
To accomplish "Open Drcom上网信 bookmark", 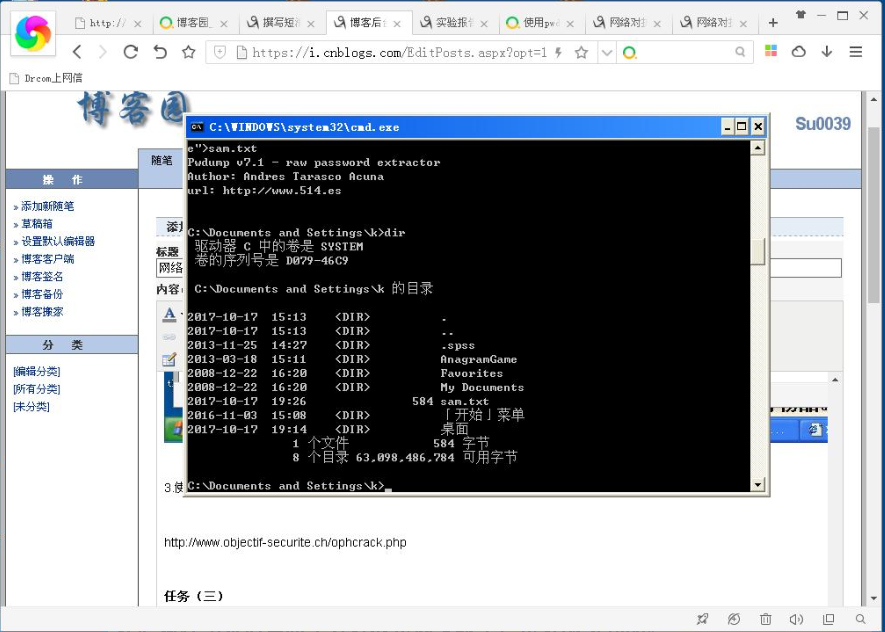I will click(47, 78).
